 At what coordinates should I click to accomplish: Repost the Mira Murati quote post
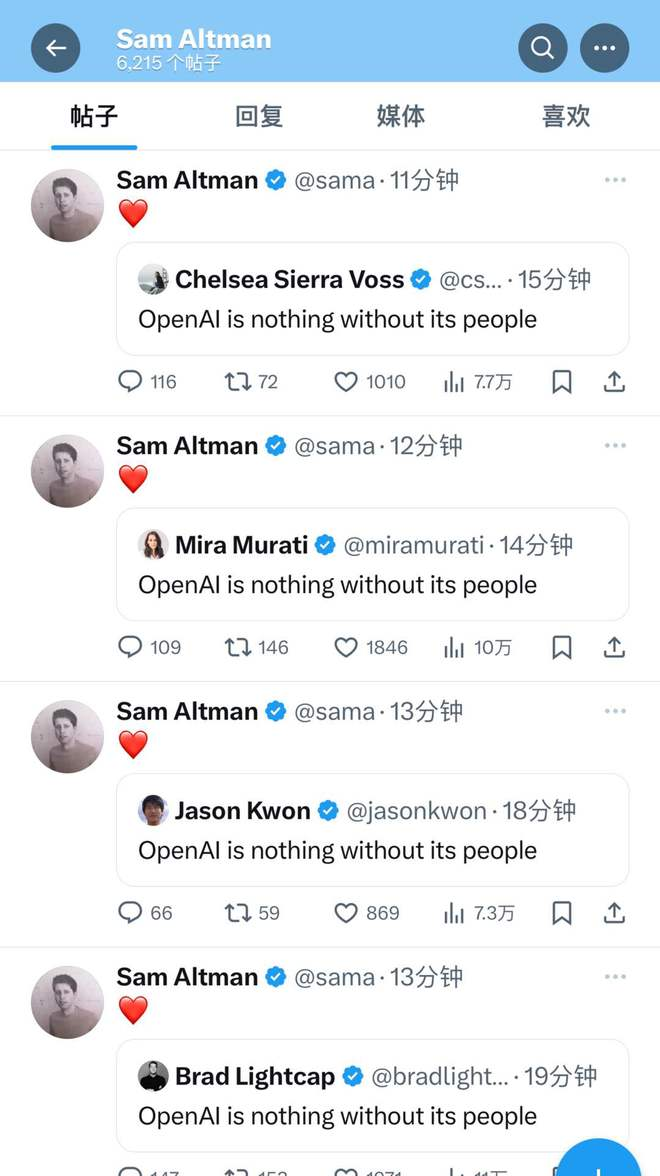coord(238,647)
